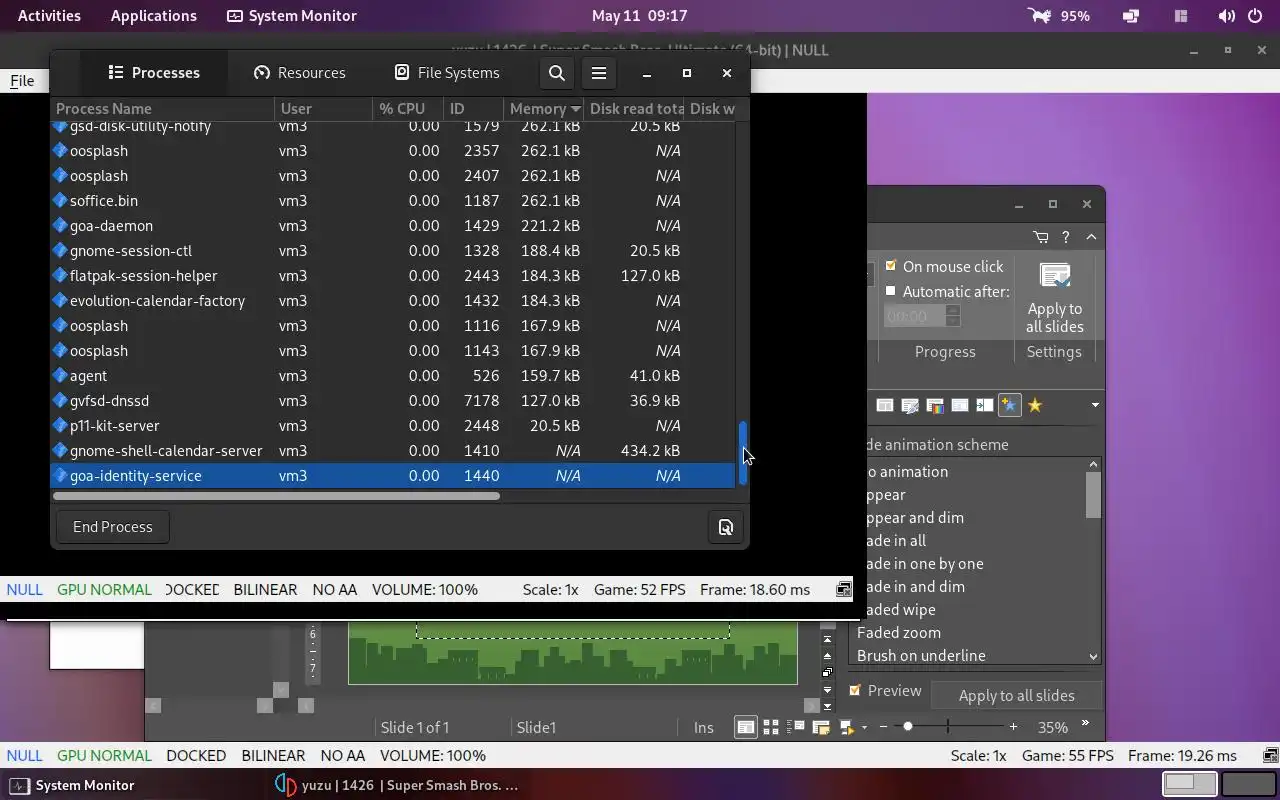Mute via VOLUME: 100% on the 55 FPS bar
Screen dimensions: 1280x800
[x=433, y=755]
